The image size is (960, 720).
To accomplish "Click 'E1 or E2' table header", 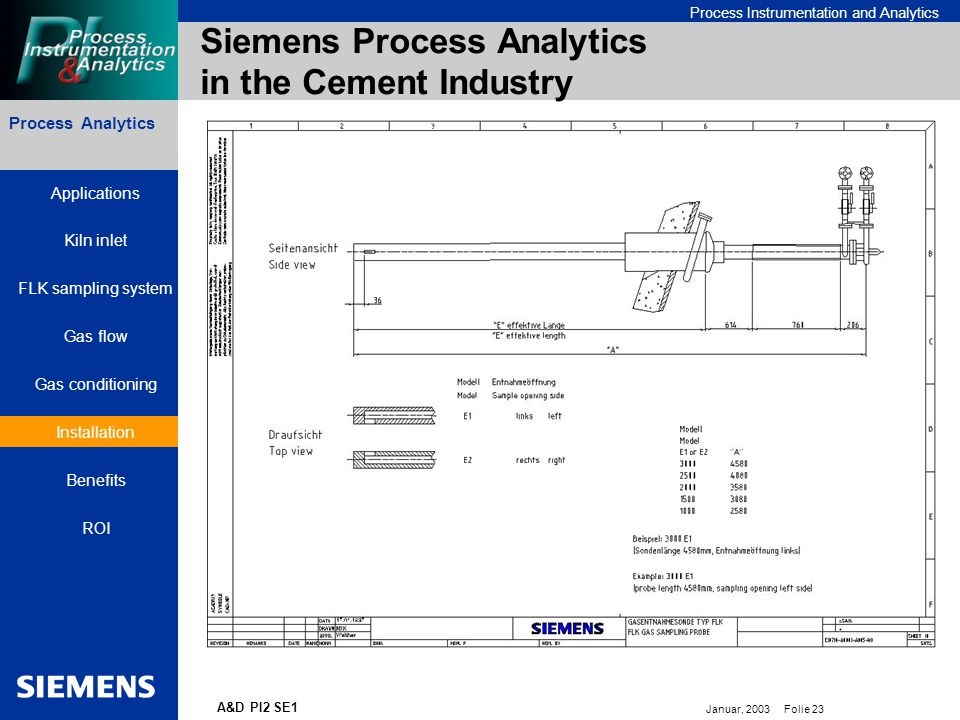I will pos(693,452).
